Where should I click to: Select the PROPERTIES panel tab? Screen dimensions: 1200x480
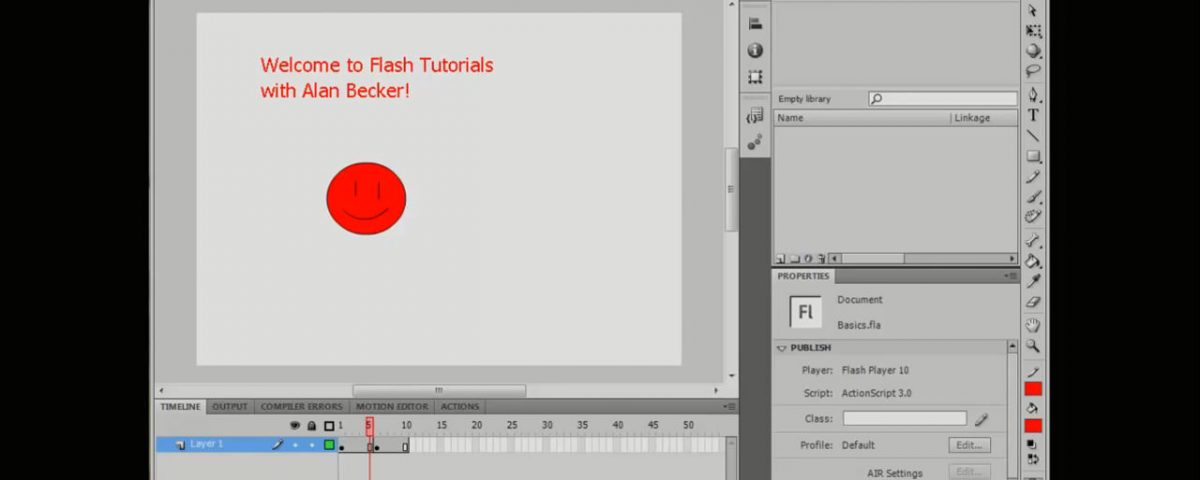coord(804,276)
